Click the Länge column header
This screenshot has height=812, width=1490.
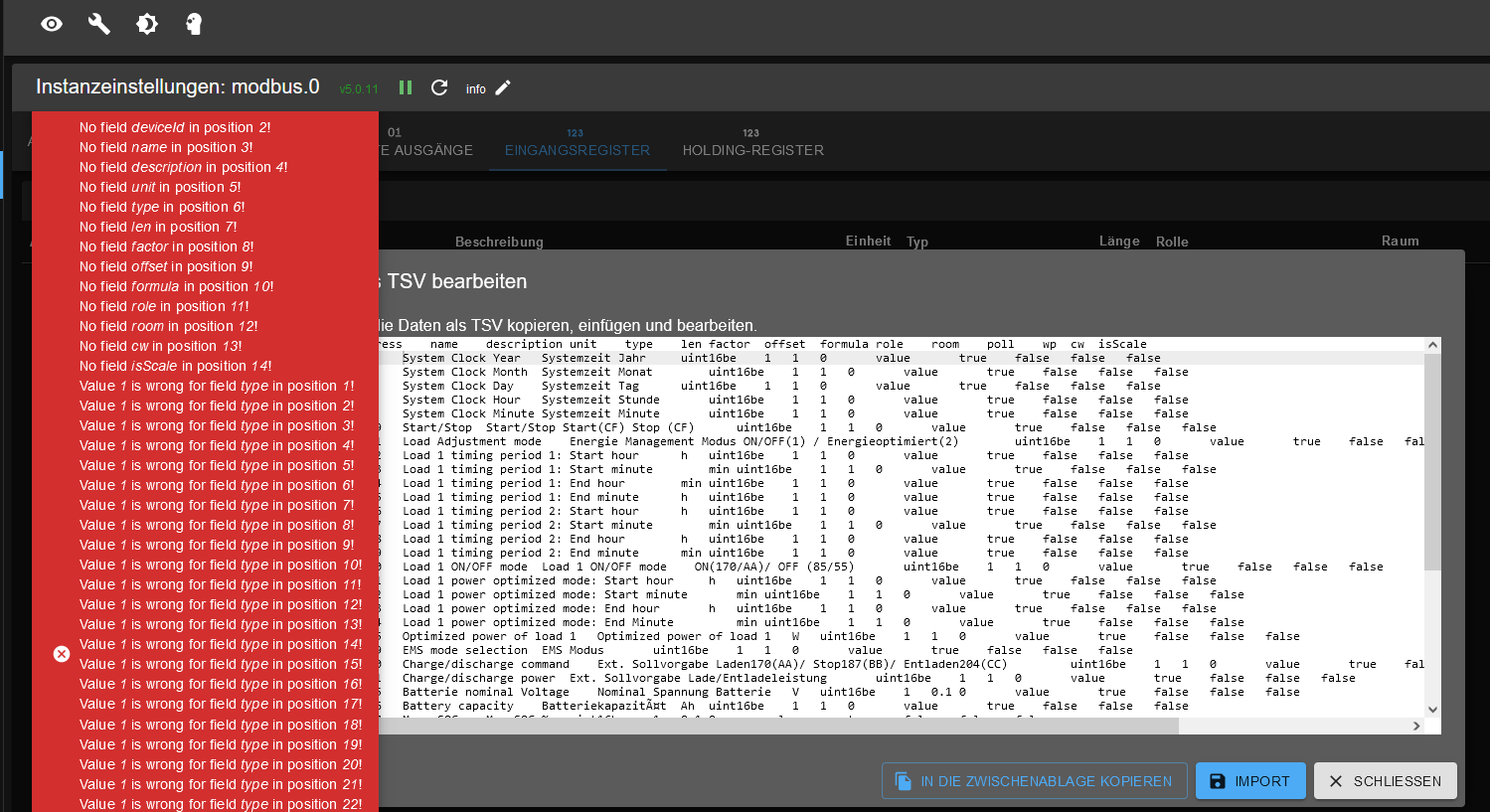coord(1119,241)
